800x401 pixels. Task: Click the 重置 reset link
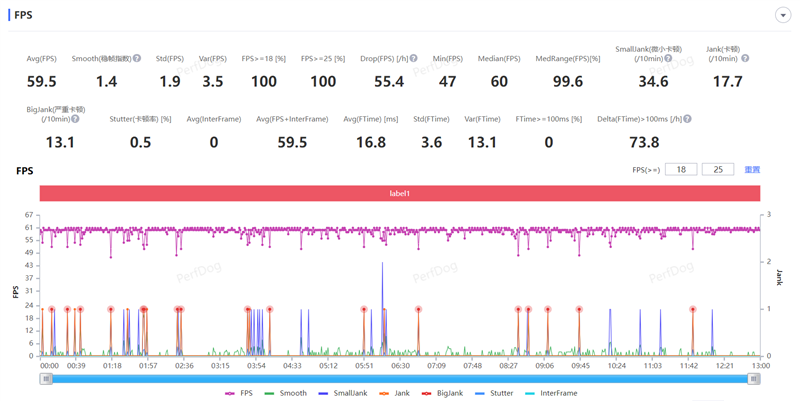pyautogui.click(x=752, y=170)
